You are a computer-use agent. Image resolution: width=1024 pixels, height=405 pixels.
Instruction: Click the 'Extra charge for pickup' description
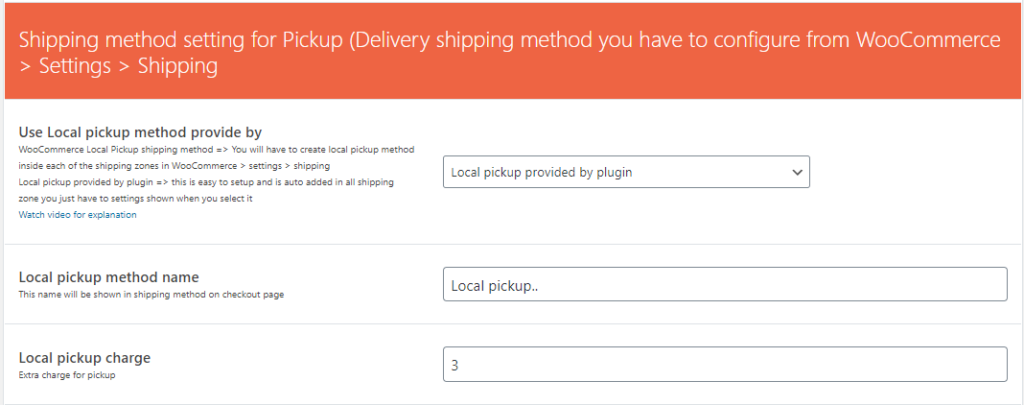(67, 375)
